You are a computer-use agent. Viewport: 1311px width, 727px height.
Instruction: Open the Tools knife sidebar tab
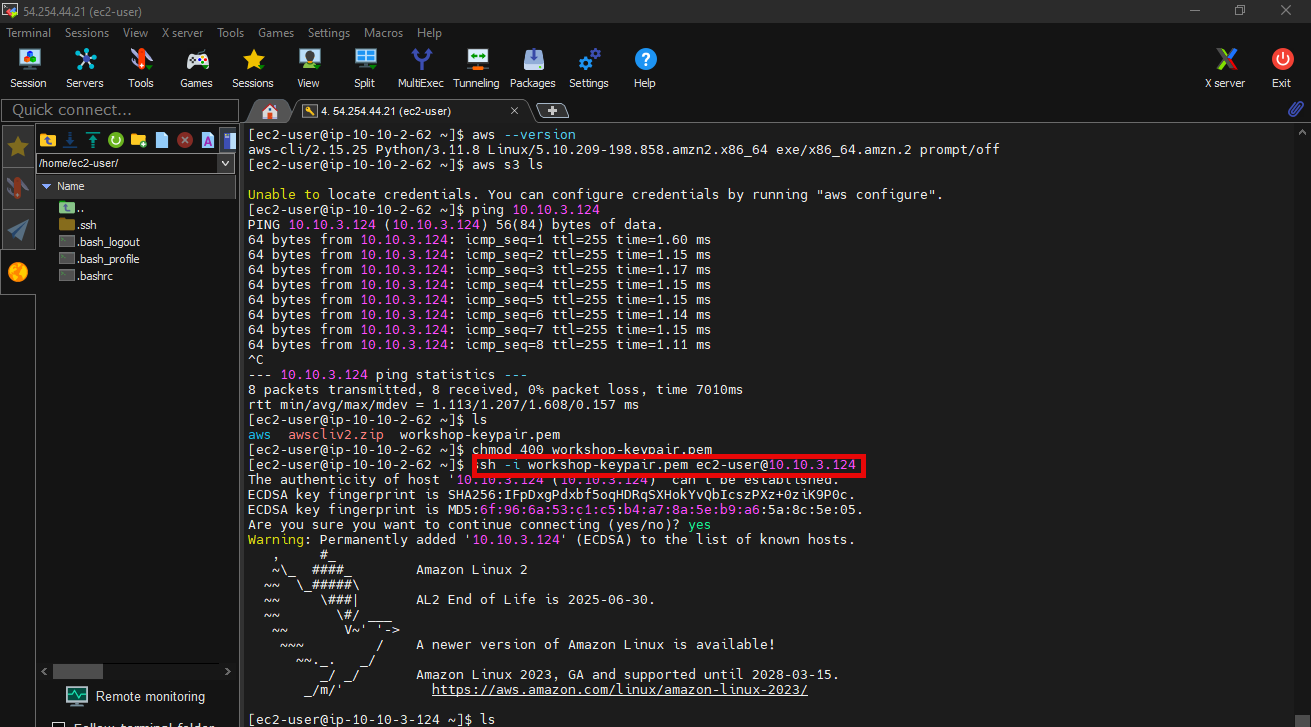pyautogui.click(x=18, y=188)
